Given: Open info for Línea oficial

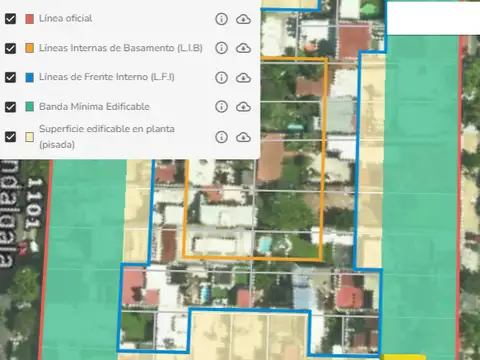Looking at the screenshot, I should coord(221,19).
